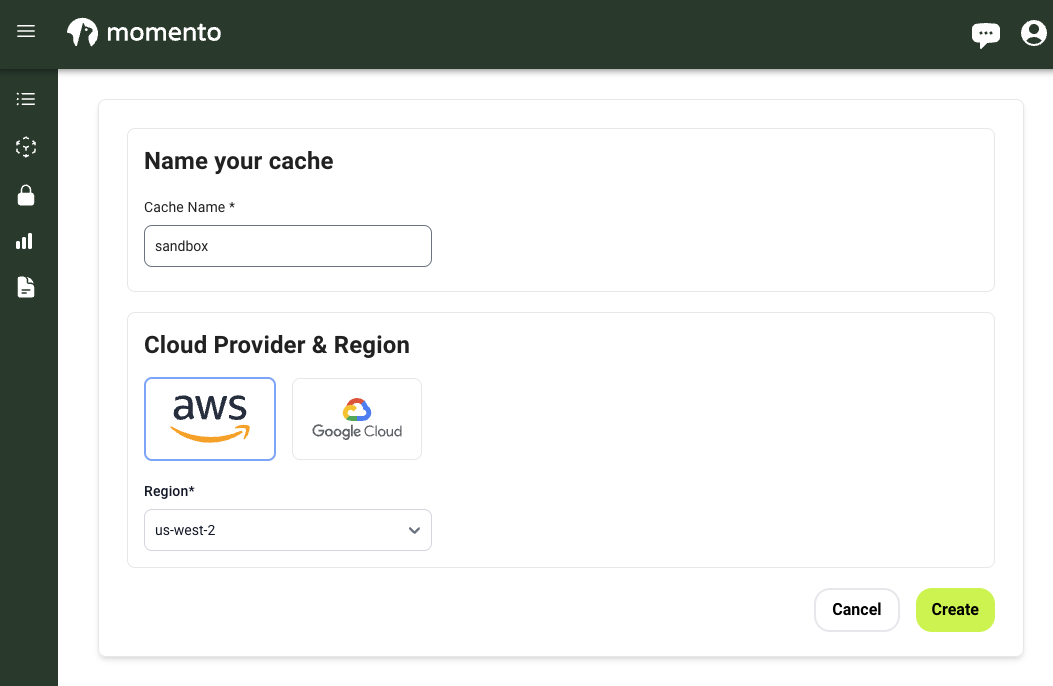Select AWS as cloud provider
1053x686 pixels.
210,419
